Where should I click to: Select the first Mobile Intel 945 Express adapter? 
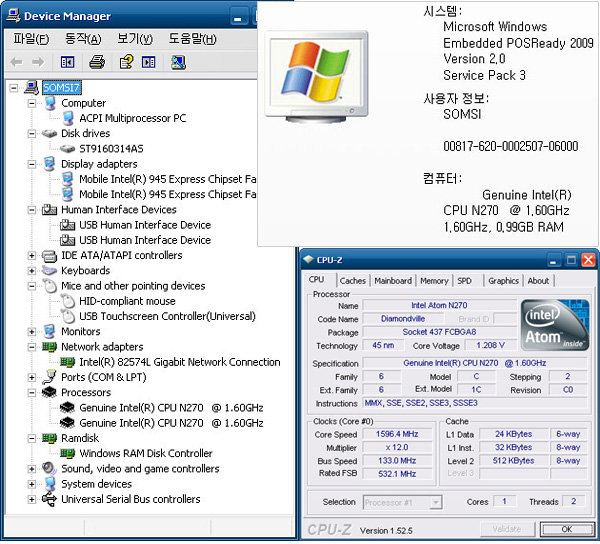(168, 179)
